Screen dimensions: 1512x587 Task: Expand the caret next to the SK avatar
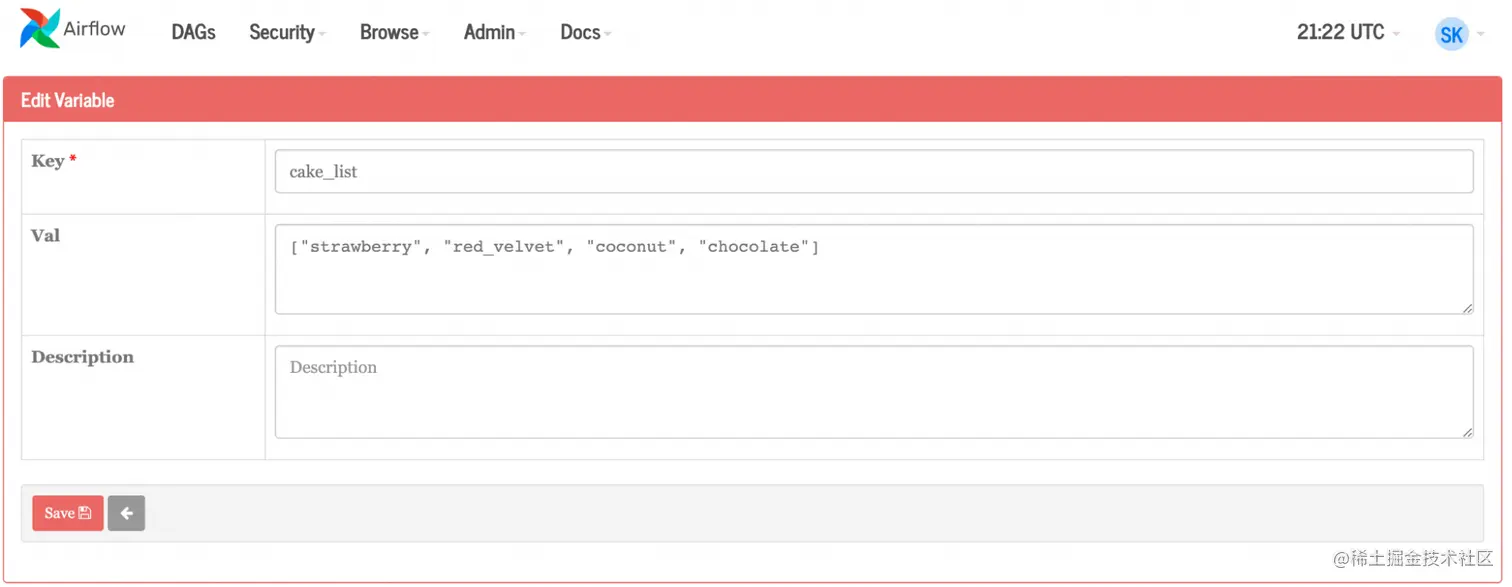tap(1481, 34)
